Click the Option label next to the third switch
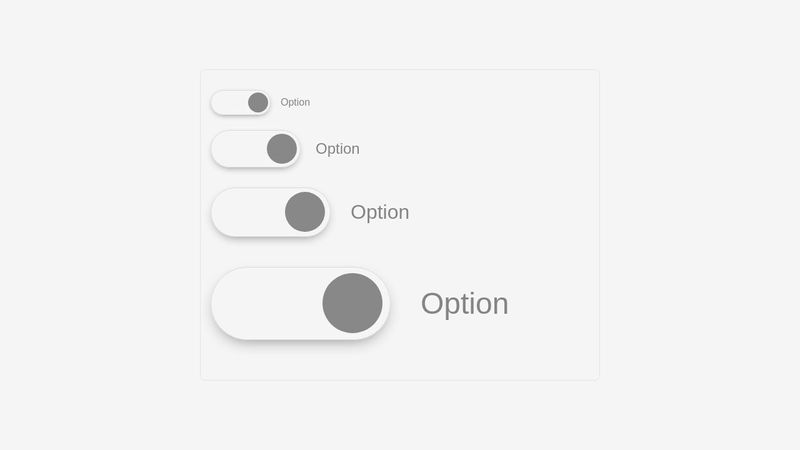This screenshot has height=450, width=800. point(380,212)
